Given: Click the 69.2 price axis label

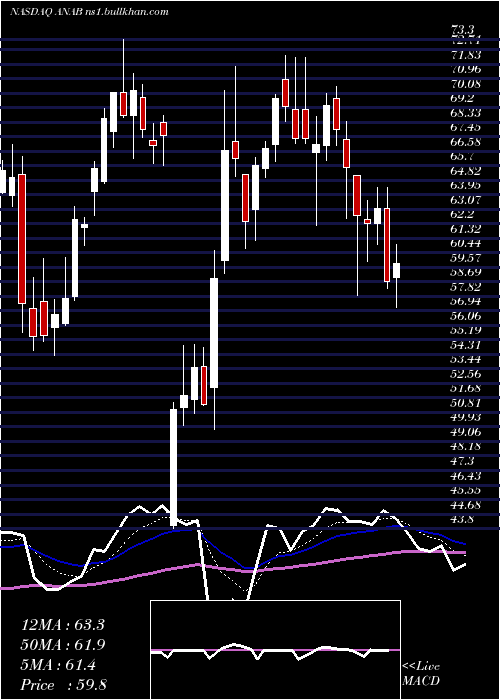Looking at the screenshot, I should (x=463, y=98).
